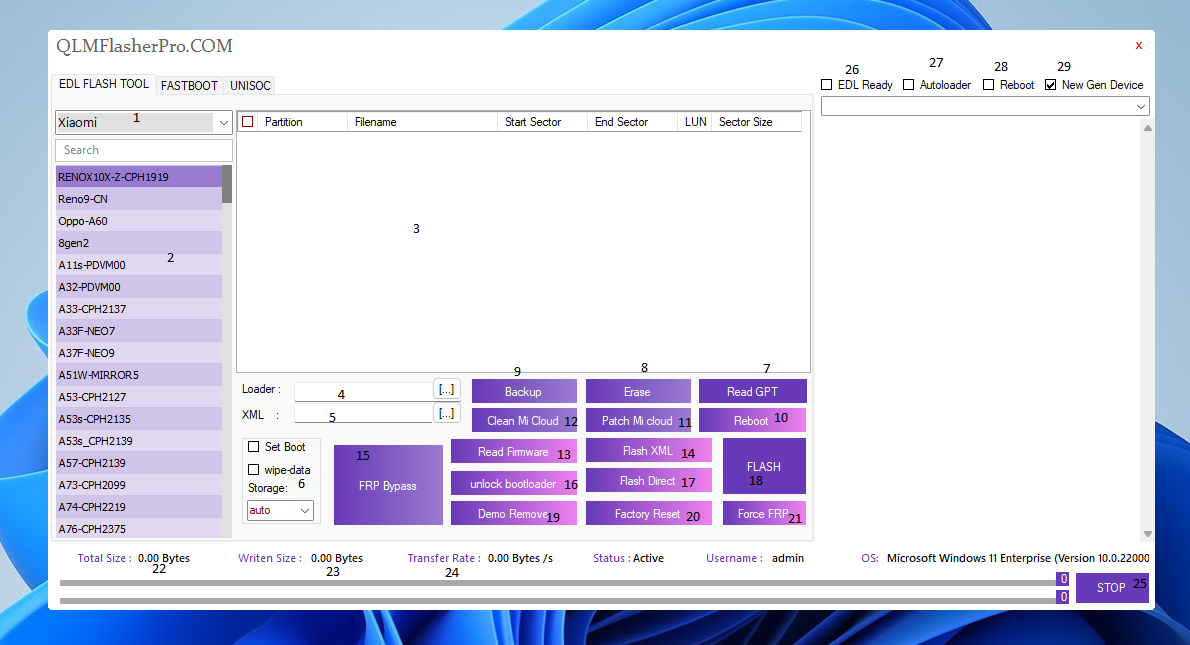The width and height of the screenshot is (1190, 645).
Task: Uncheck the New Gen Device checkbox
Action: [x=1050, y=85]
